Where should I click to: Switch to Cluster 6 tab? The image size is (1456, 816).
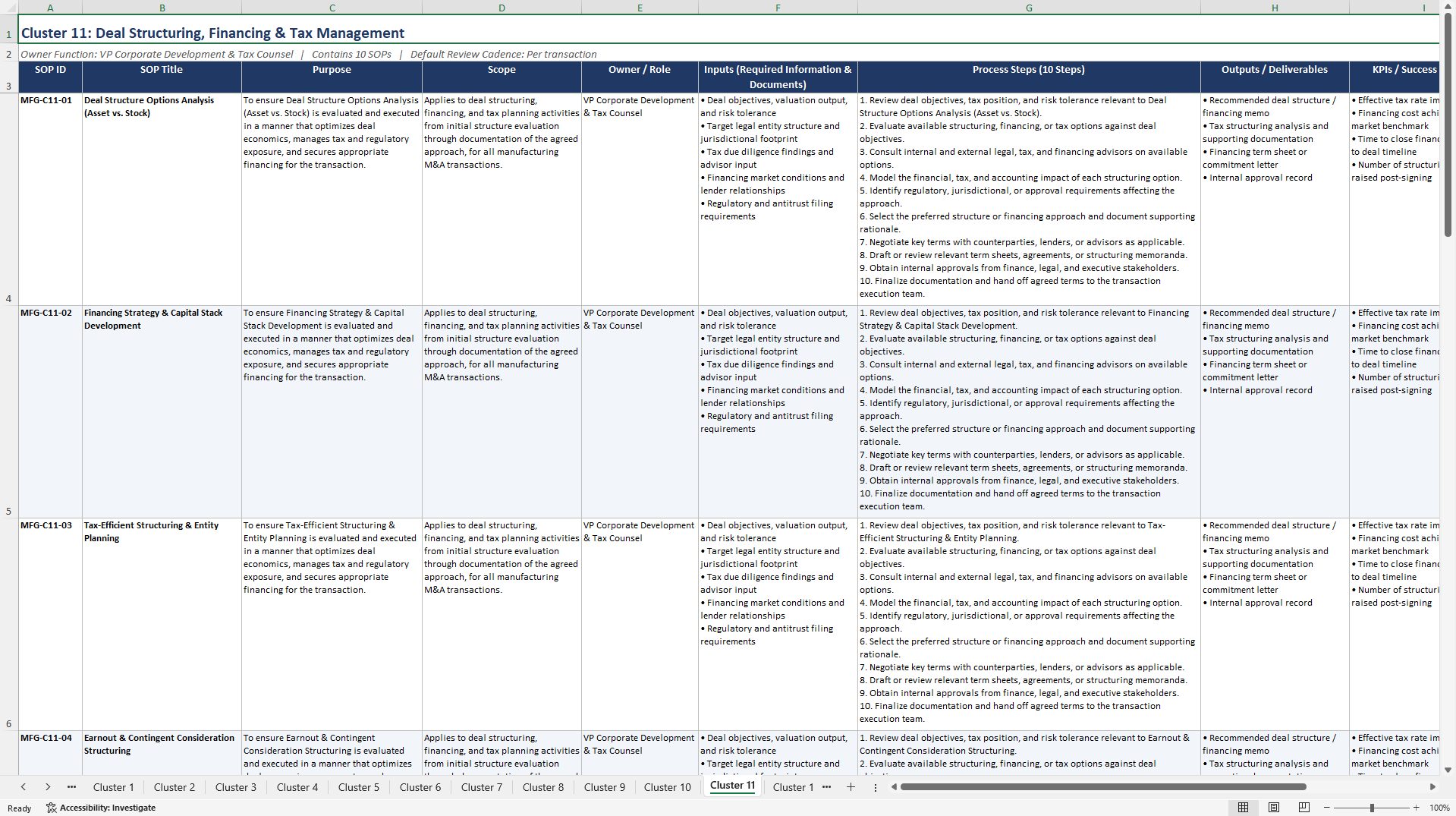click(x=420, y=787)
